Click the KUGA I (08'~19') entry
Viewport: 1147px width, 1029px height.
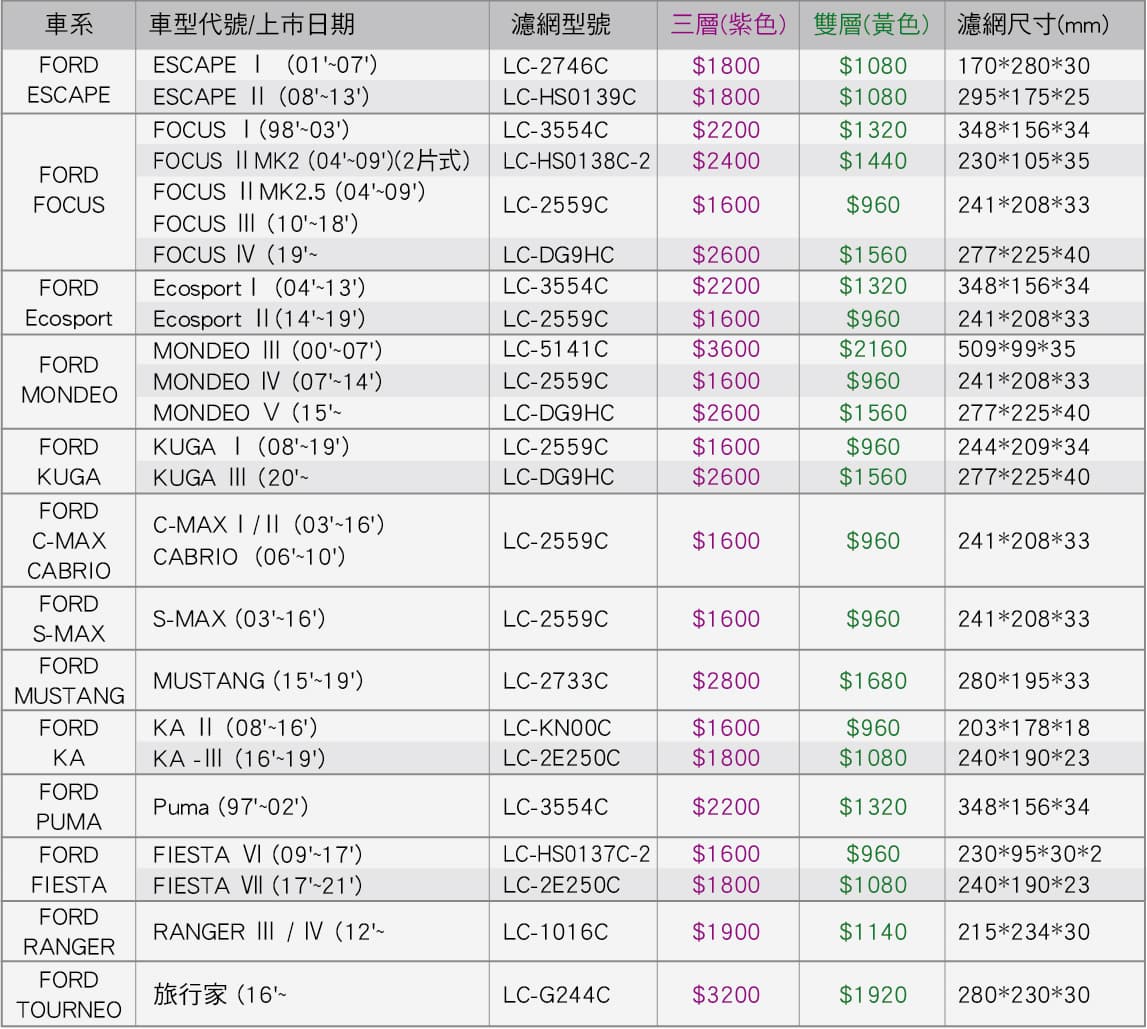click(x=251, y=446)
